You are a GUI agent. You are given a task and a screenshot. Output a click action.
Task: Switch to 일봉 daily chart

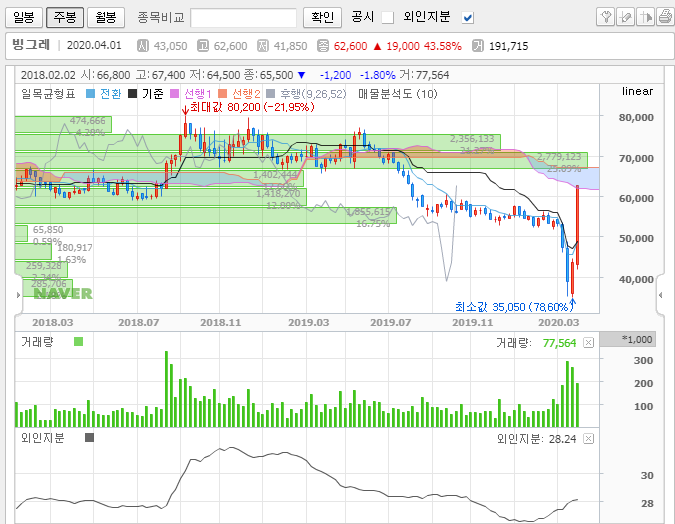(x=24, y=18)
